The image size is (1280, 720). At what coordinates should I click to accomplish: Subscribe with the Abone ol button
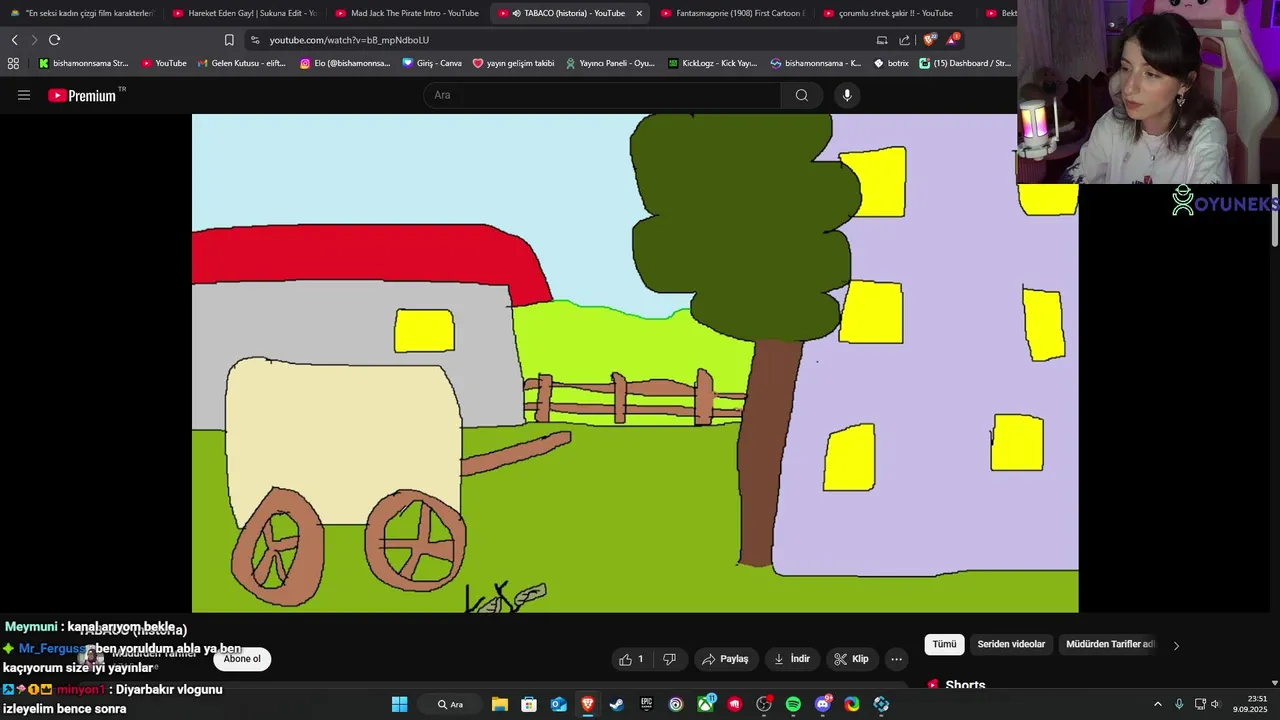tap(242, 658)
